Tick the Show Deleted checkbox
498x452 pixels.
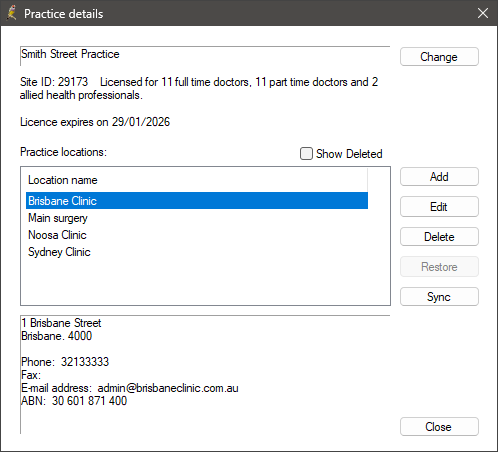306,154
